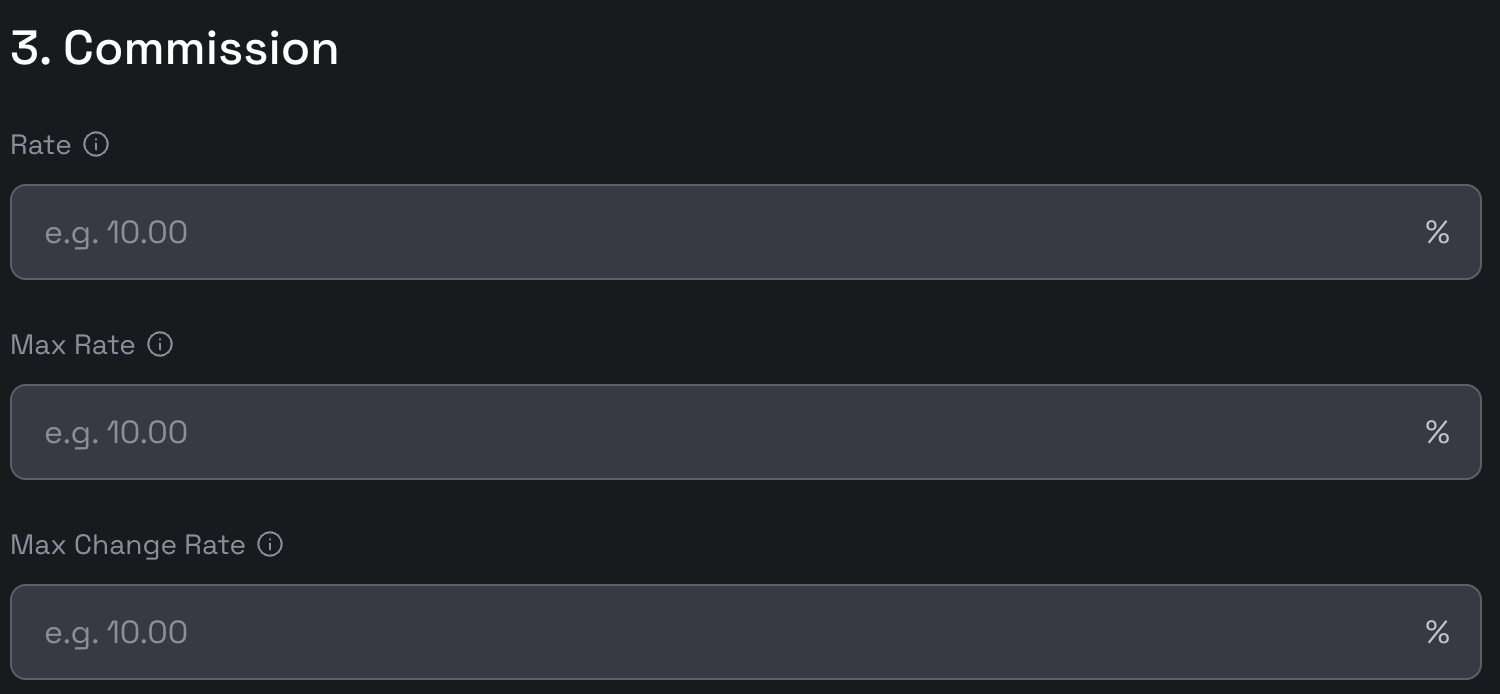Click placeholder 'e.g. 10.00' in Max Rate field
This screenshot has height=694, width=1500.
point(116,433)
